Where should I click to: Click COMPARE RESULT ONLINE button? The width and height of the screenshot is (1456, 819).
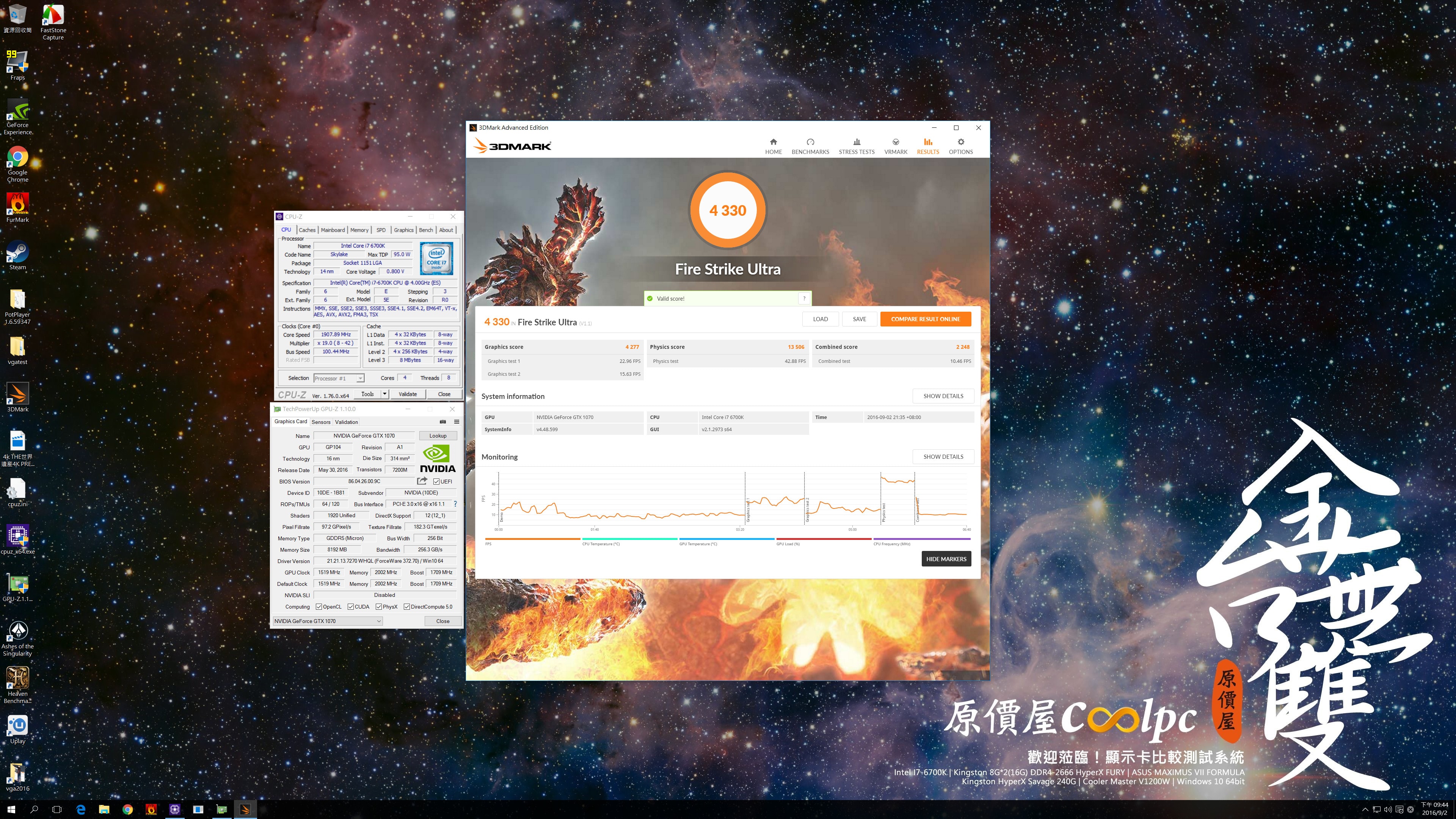click(925, 319)
